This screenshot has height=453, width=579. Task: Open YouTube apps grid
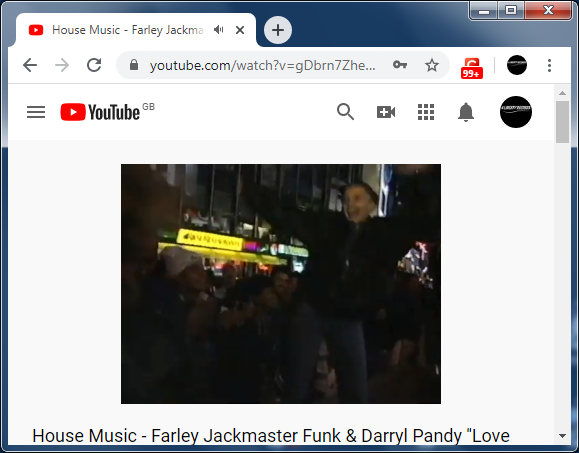tap(426, 112)
